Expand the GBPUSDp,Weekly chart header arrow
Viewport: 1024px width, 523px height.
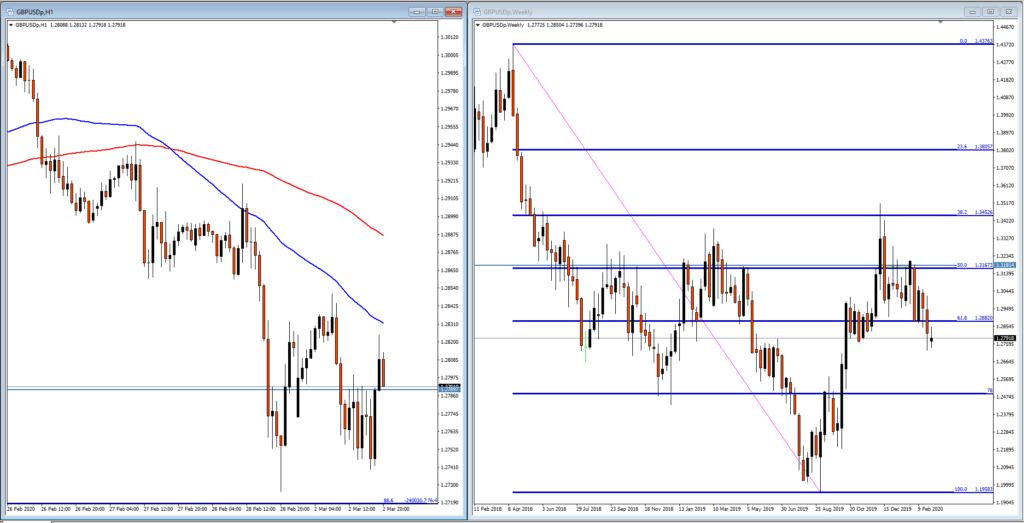tap(477, 25)
